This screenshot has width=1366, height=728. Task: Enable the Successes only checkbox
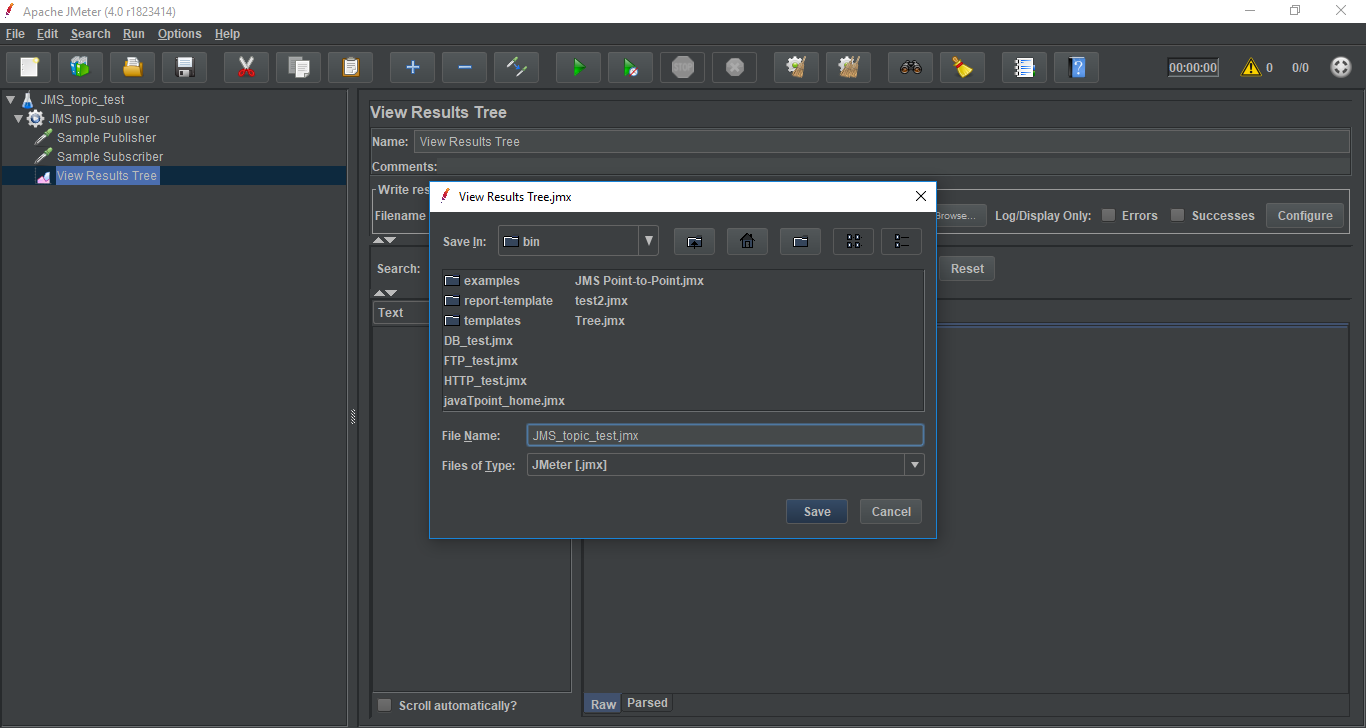1178,215
